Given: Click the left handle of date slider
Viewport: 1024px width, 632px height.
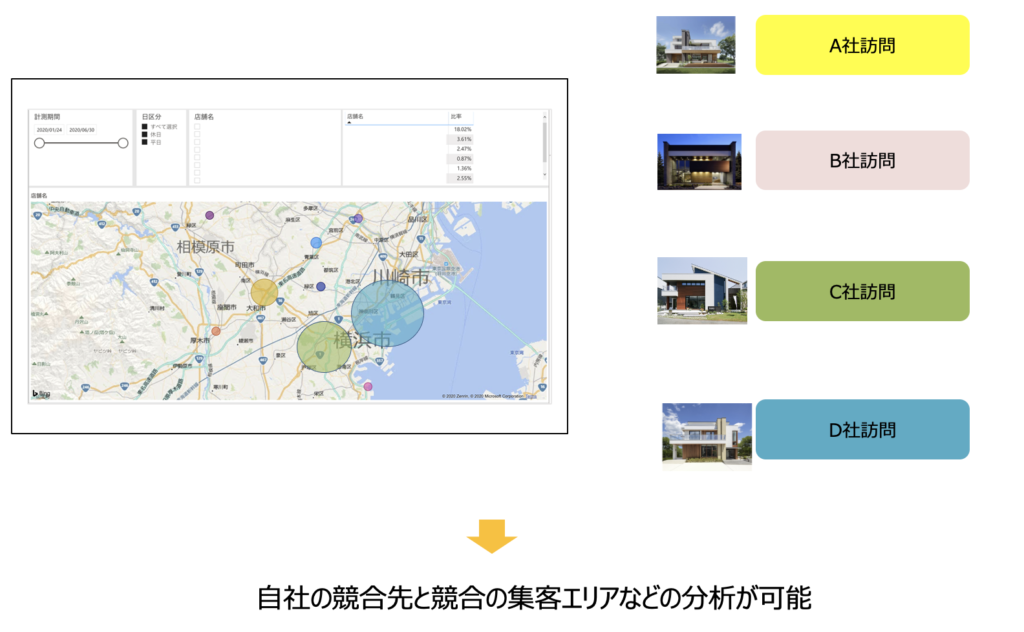Looking at the screenshot, I should 40,143.
